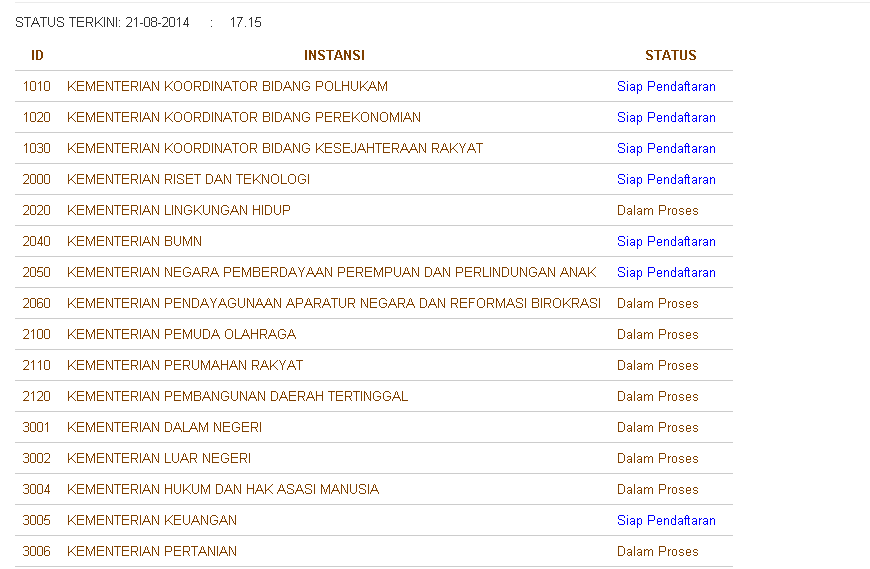Select KEMENTERIAN KEUANGAN name

(x=151, y=521)
